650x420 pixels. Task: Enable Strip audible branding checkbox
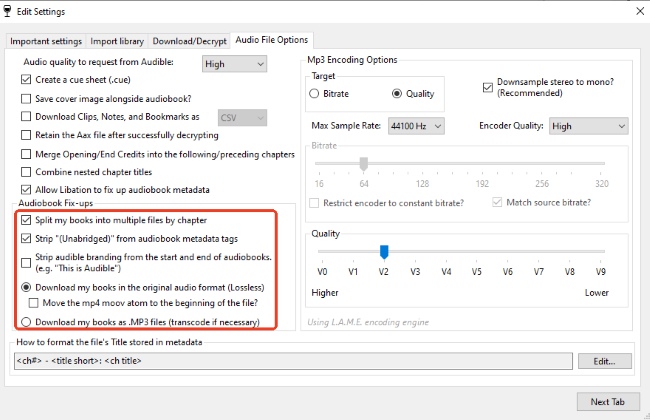tap(26, 262)
